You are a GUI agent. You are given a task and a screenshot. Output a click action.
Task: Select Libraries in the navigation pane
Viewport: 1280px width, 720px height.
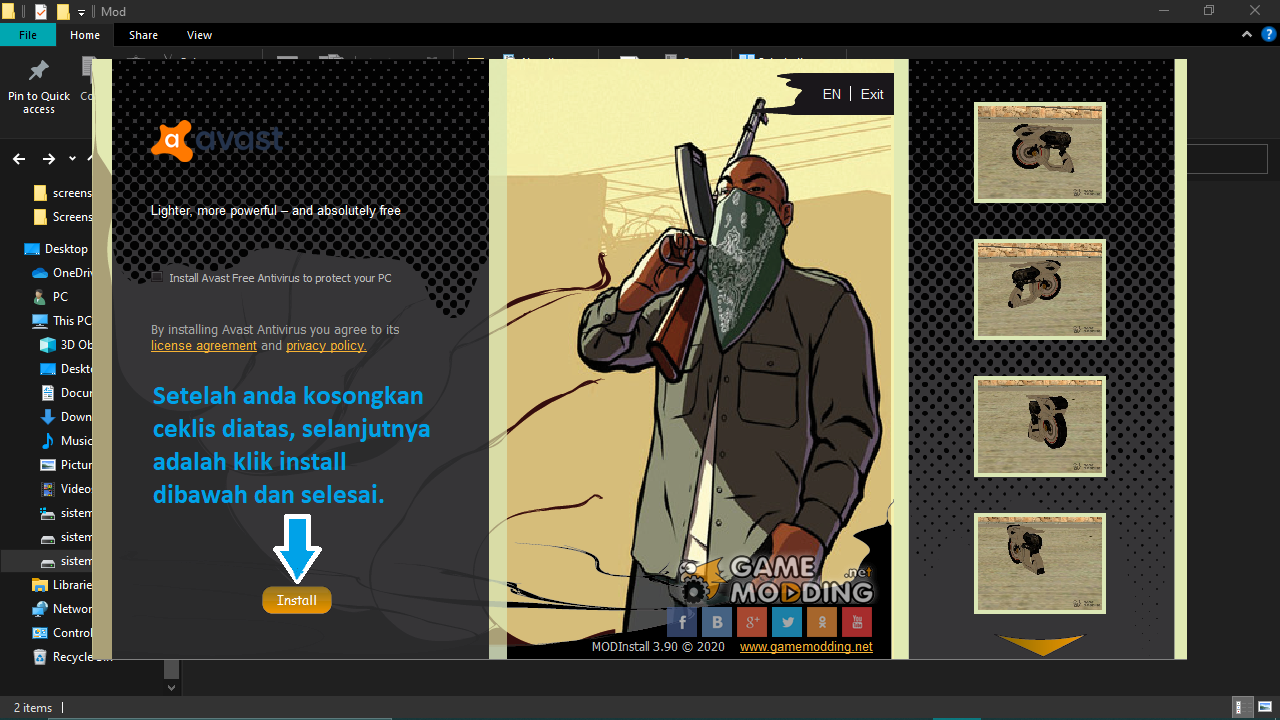[62, 585]
